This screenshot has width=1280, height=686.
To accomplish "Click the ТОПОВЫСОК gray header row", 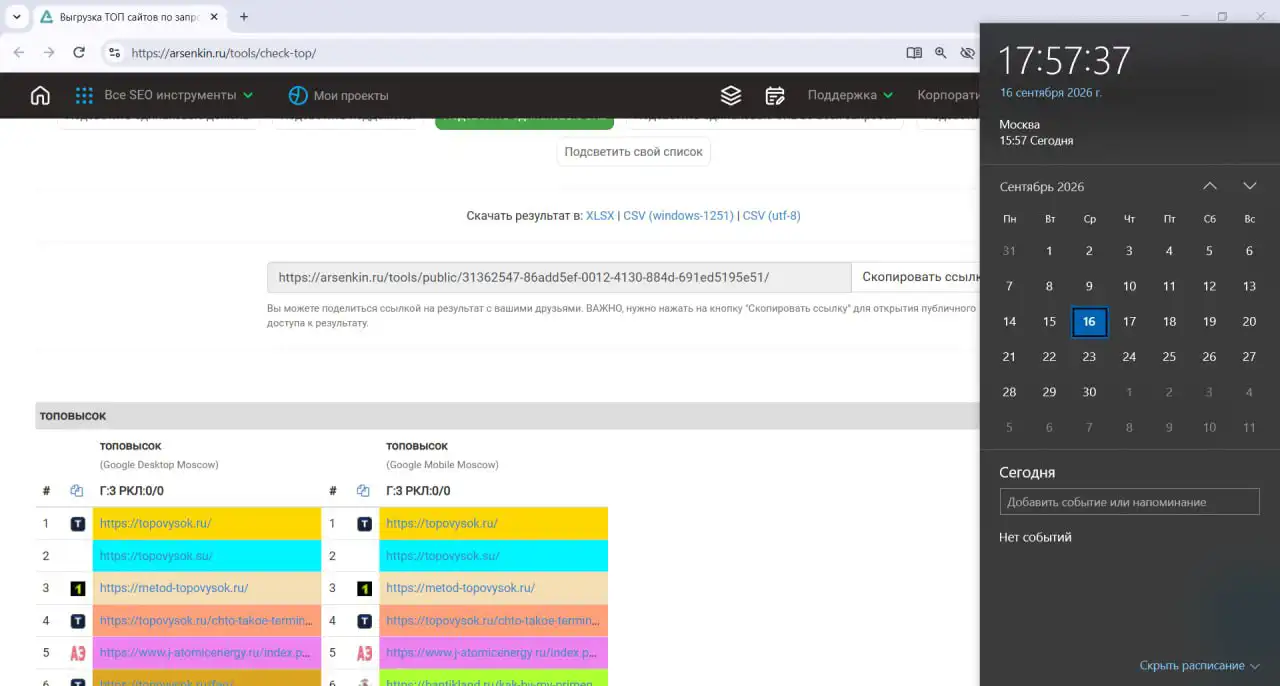I will coord(507,416).
